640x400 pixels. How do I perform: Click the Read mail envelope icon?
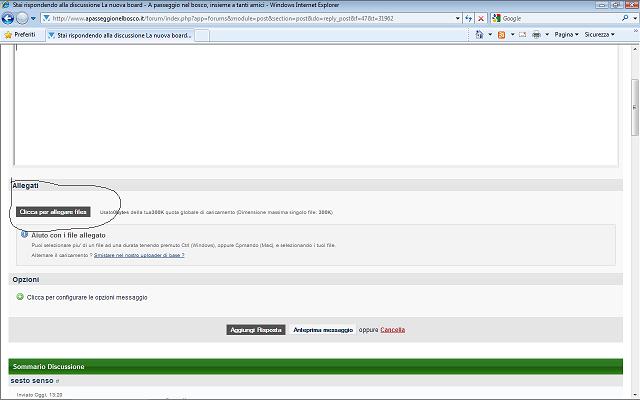[x=521, y=35]
